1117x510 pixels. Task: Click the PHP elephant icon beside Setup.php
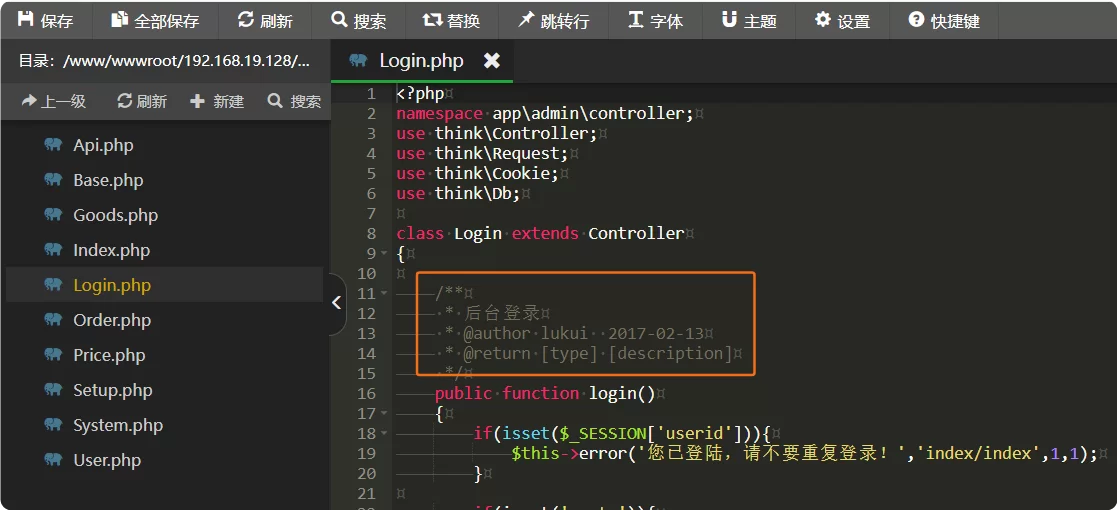[x=53, y=389]
